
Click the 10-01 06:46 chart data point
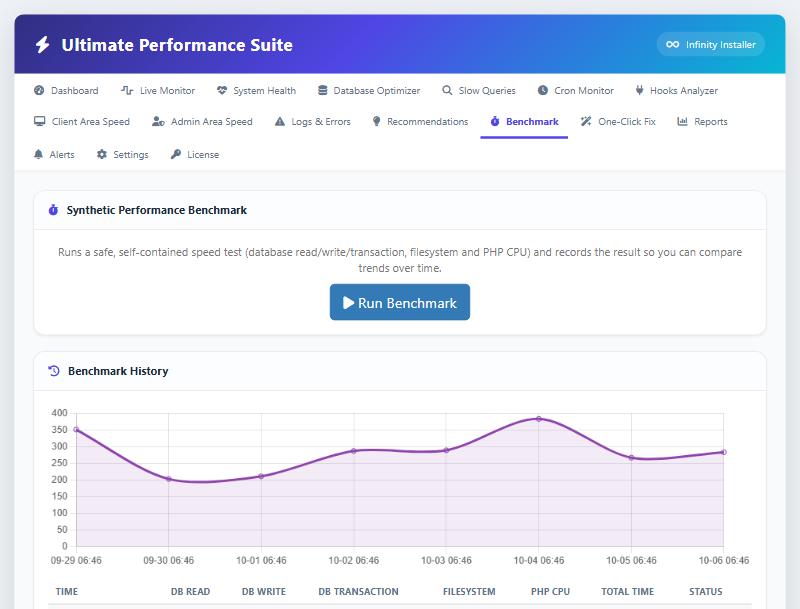(261, 476)
